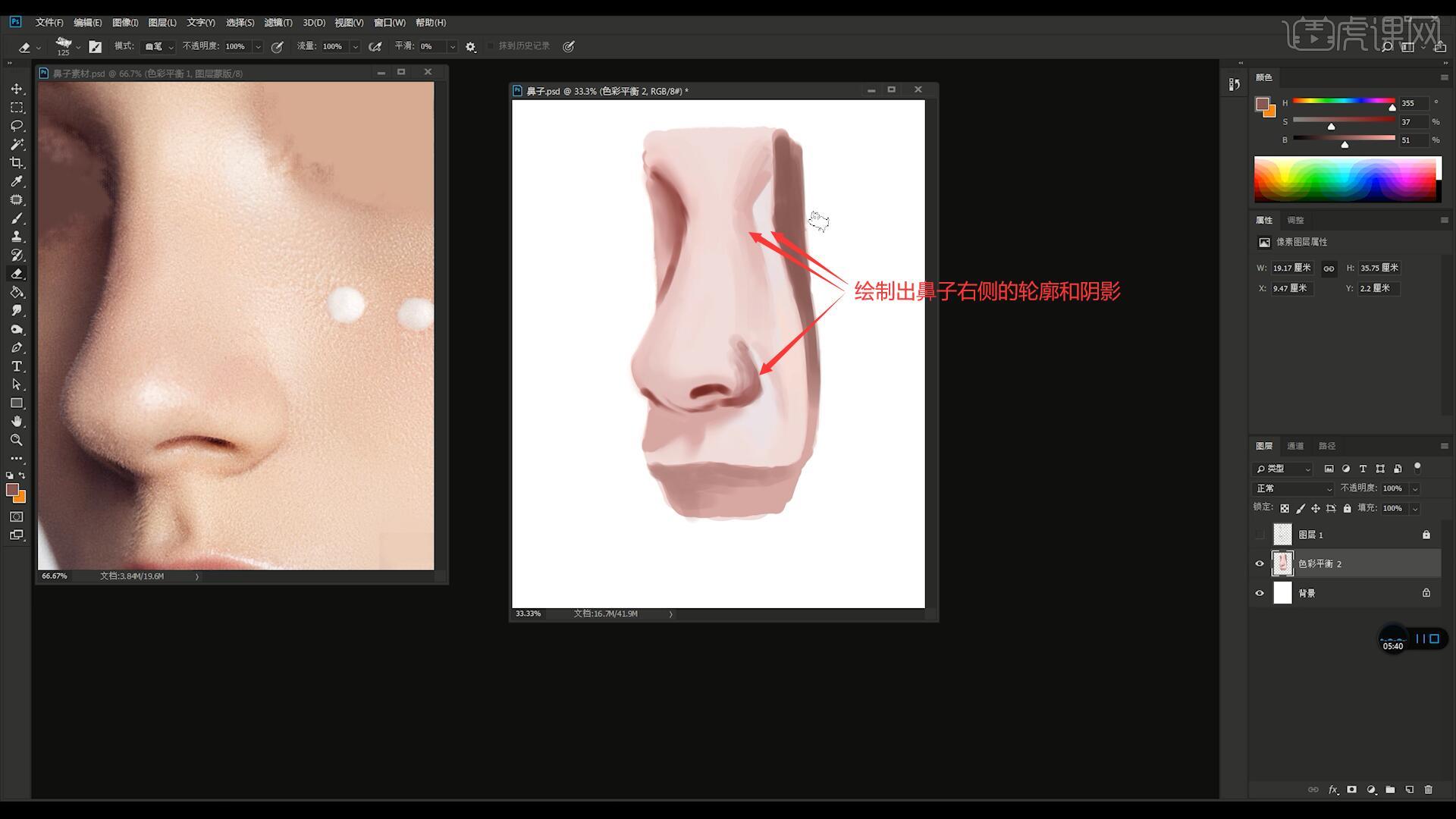The width and height of the screenshot is (1456, 819).
Task: Select the Zoom tool
Action: (x=17, y=440)
